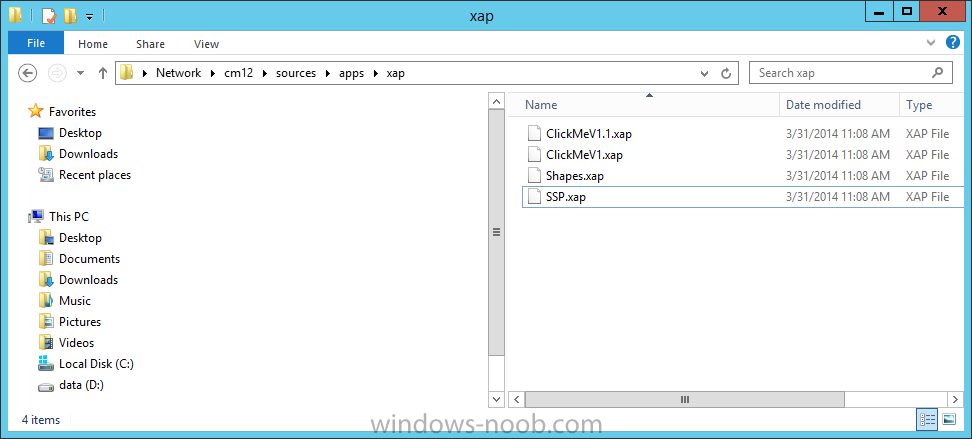Click file list scroll left arrow
Viewport: 972px width, 439px height.
517,399
